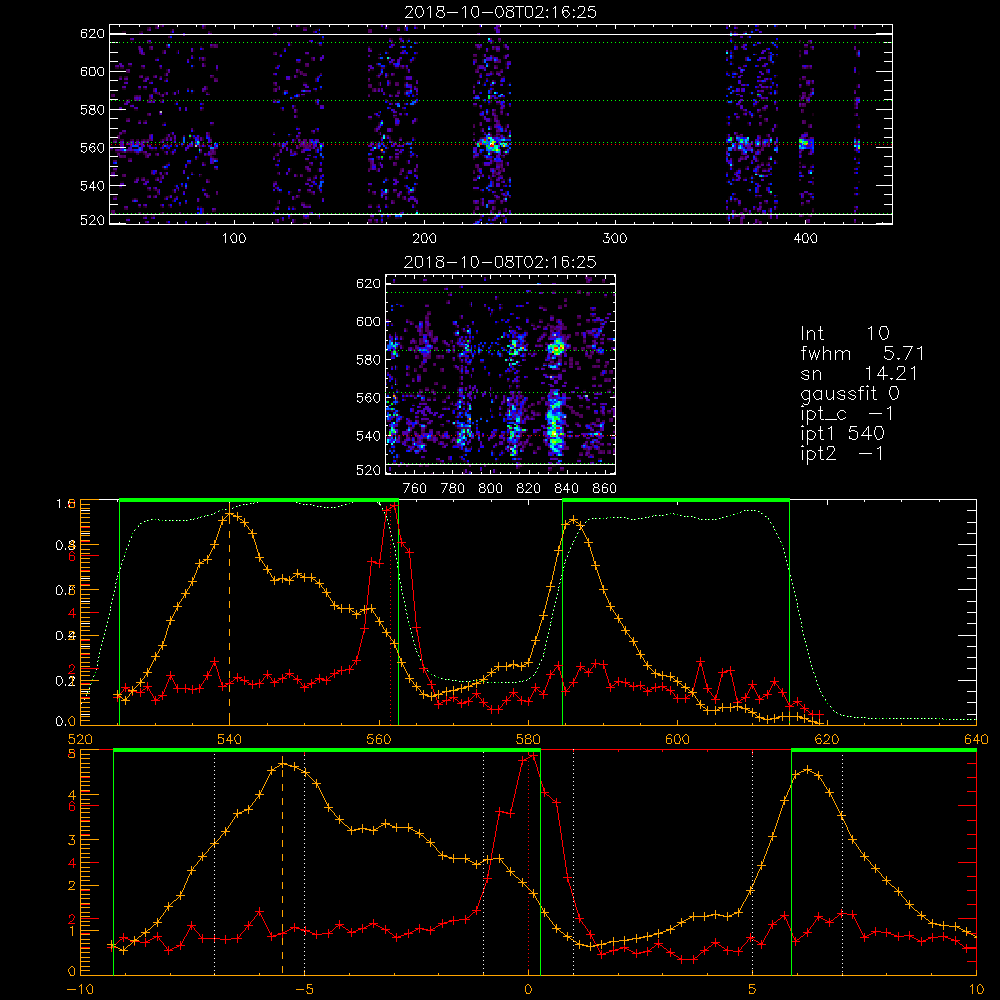This screenshot has height=1000, width=1000.
Task: Click the bright emission spot near 235 in top spectrogram
Action: [x=492, y=144]
